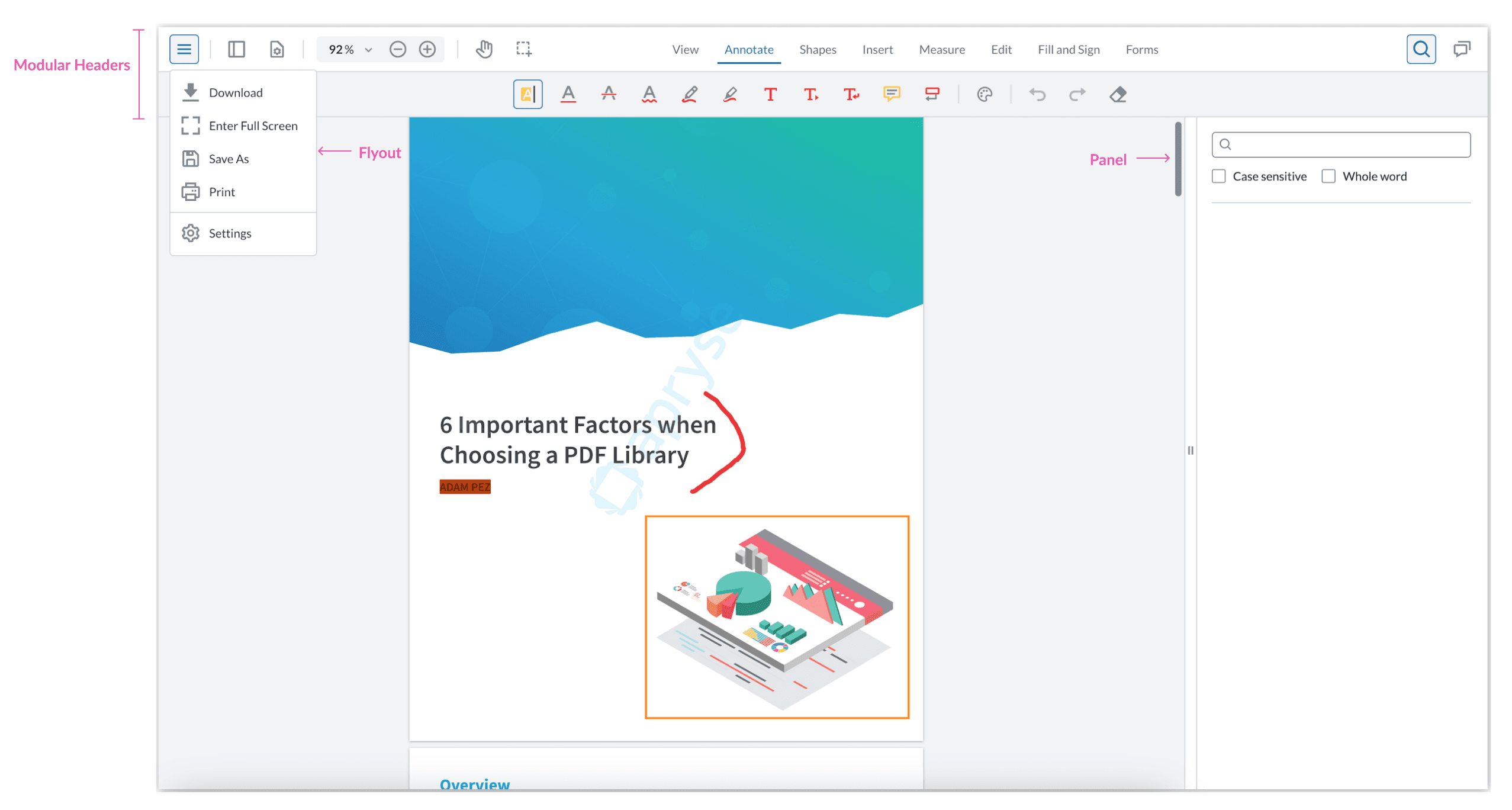
Task: Choose the text strikeout tool
Action: 608,94
